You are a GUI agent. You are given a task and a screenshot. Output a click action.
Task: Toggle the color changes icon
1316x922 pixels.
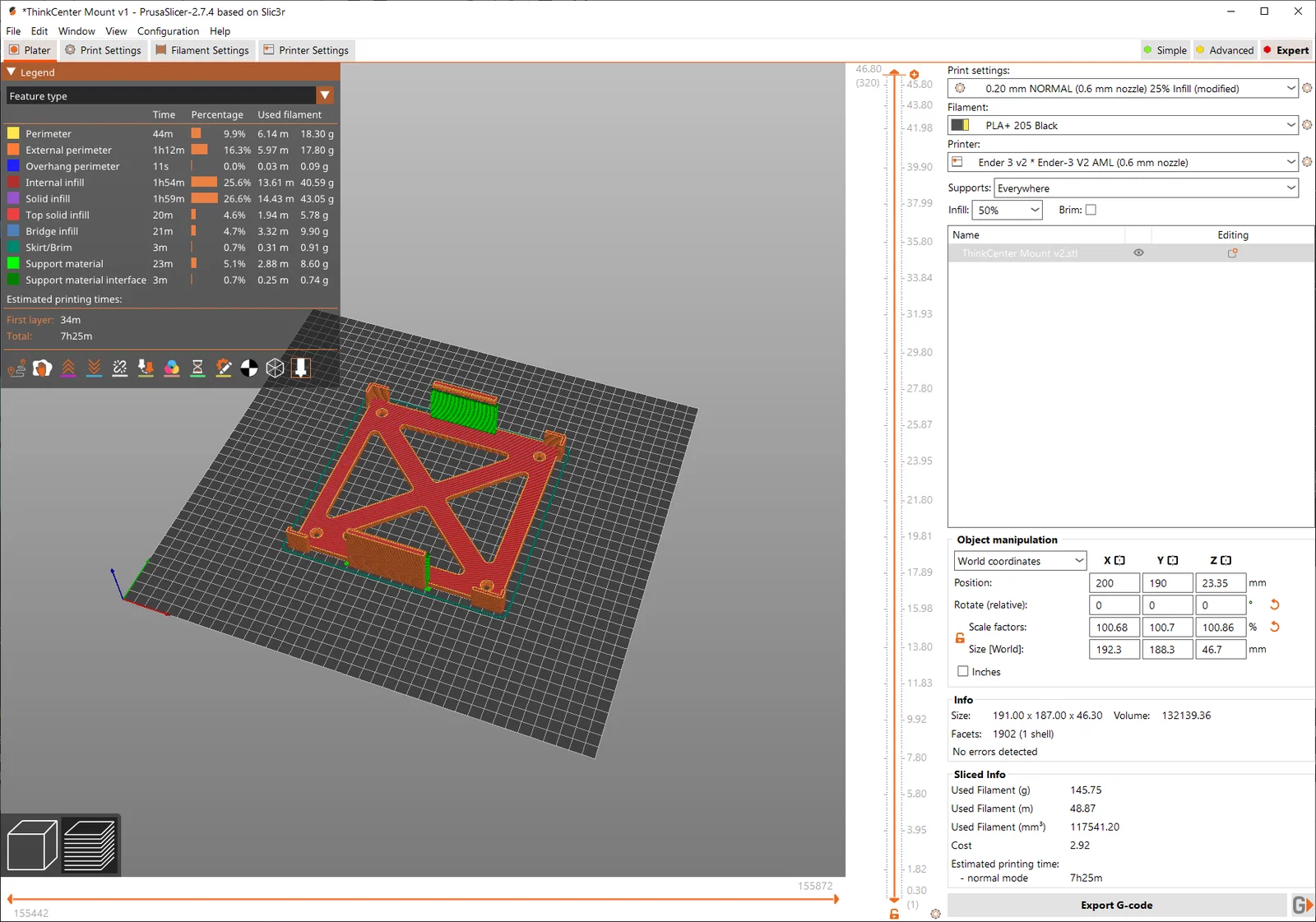coord(172,368)
